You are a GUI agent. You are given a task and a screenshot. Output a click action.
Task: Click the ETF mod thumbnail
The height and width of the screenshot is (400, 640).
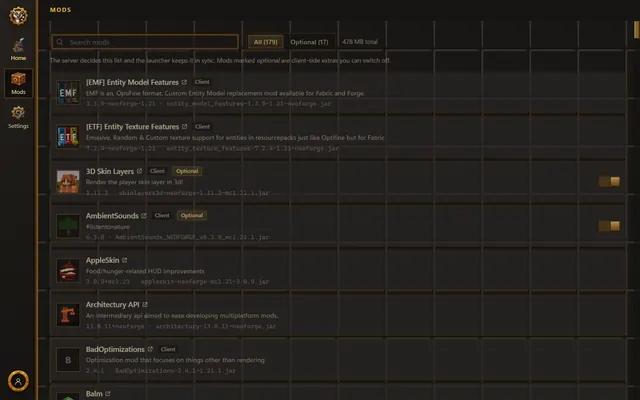tap(68, 137)
